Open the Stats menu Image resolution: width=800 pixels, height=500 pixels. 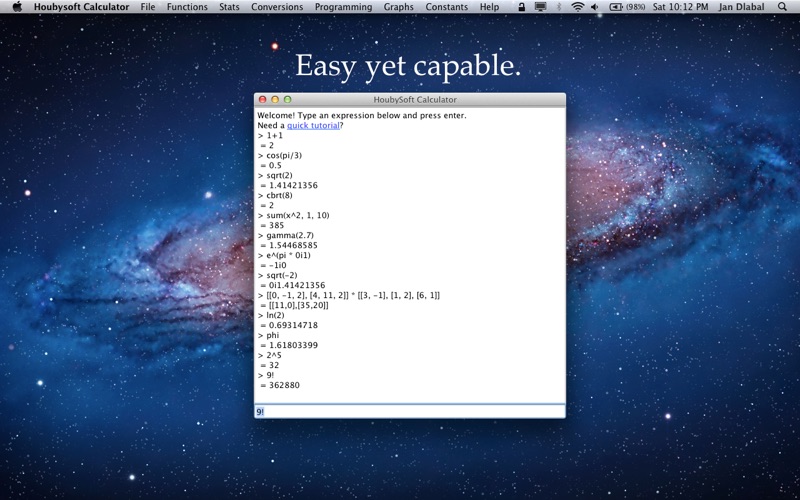pos(229,7)
